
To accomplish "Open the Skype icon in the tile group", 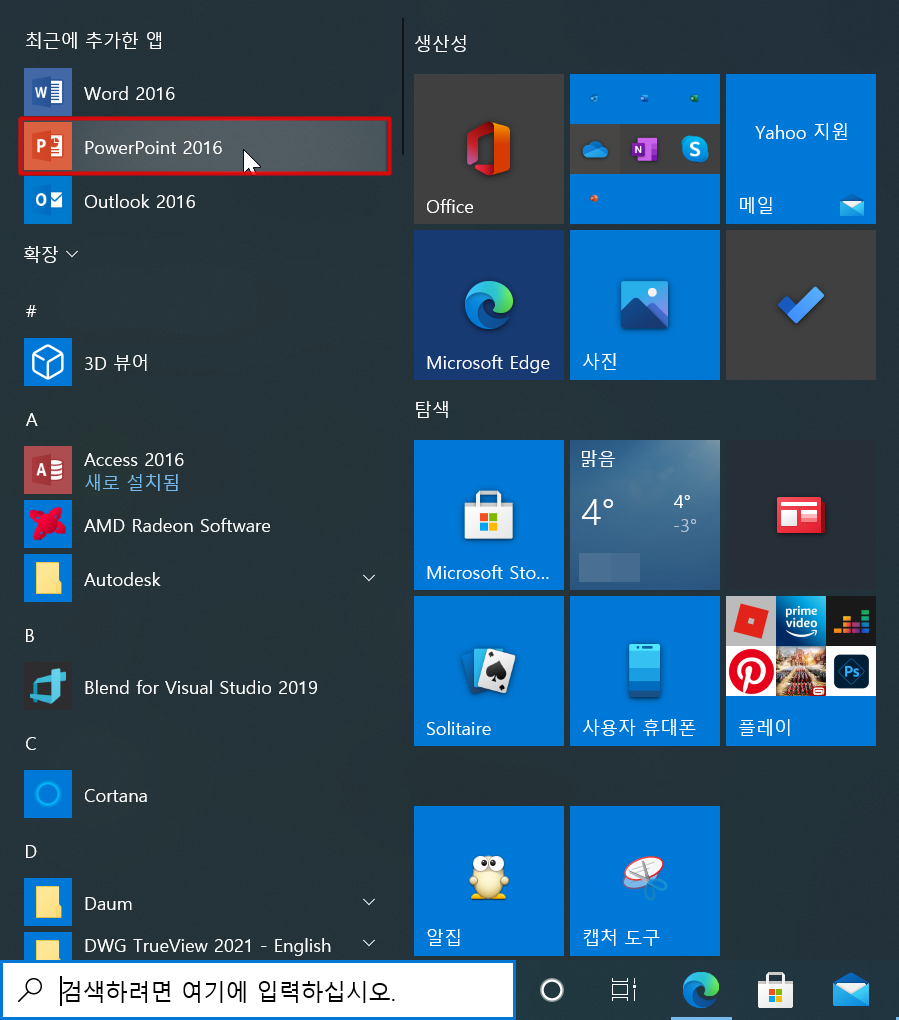I will 695,150.
